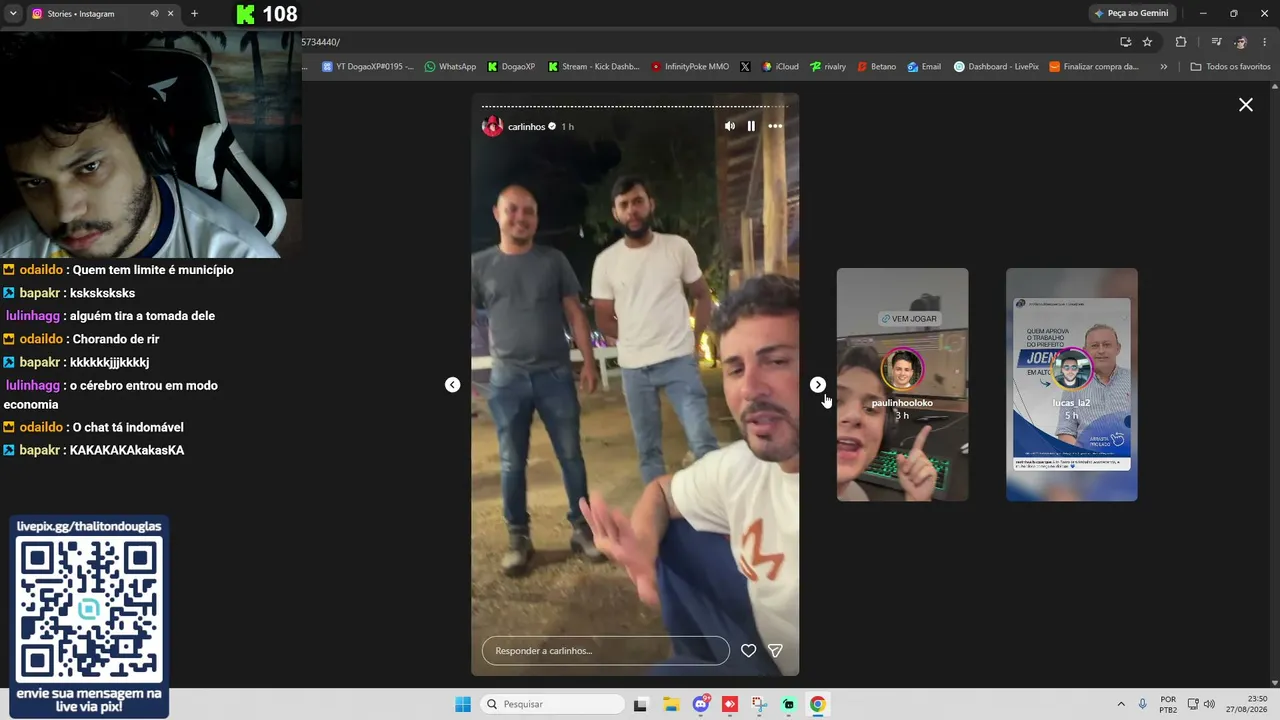Viewport: 1280px width, 720px height.
Task: Click chat message 'Quem tem limite é município'
Action: pos(153,270)
